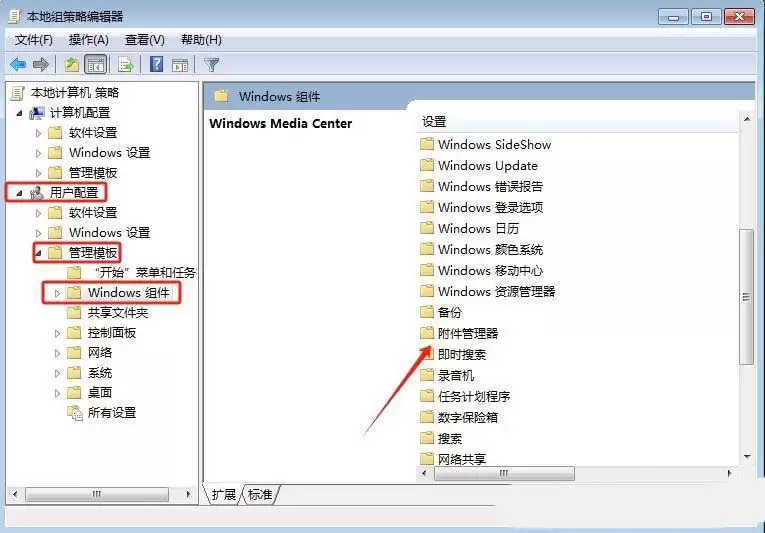Click tree pane's scroll-right arrow
This screenshot has width=765, height=533.
(188, 494)
